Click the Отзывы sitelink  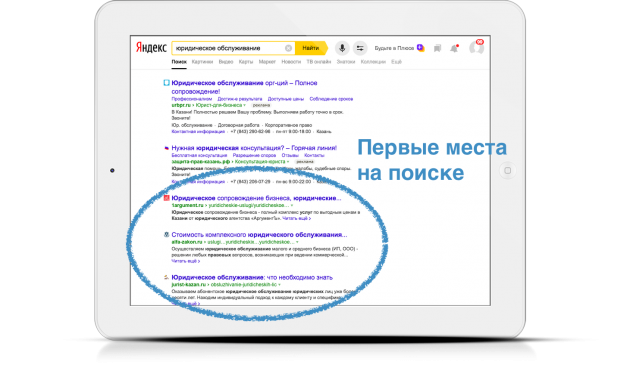click(290, 155)
